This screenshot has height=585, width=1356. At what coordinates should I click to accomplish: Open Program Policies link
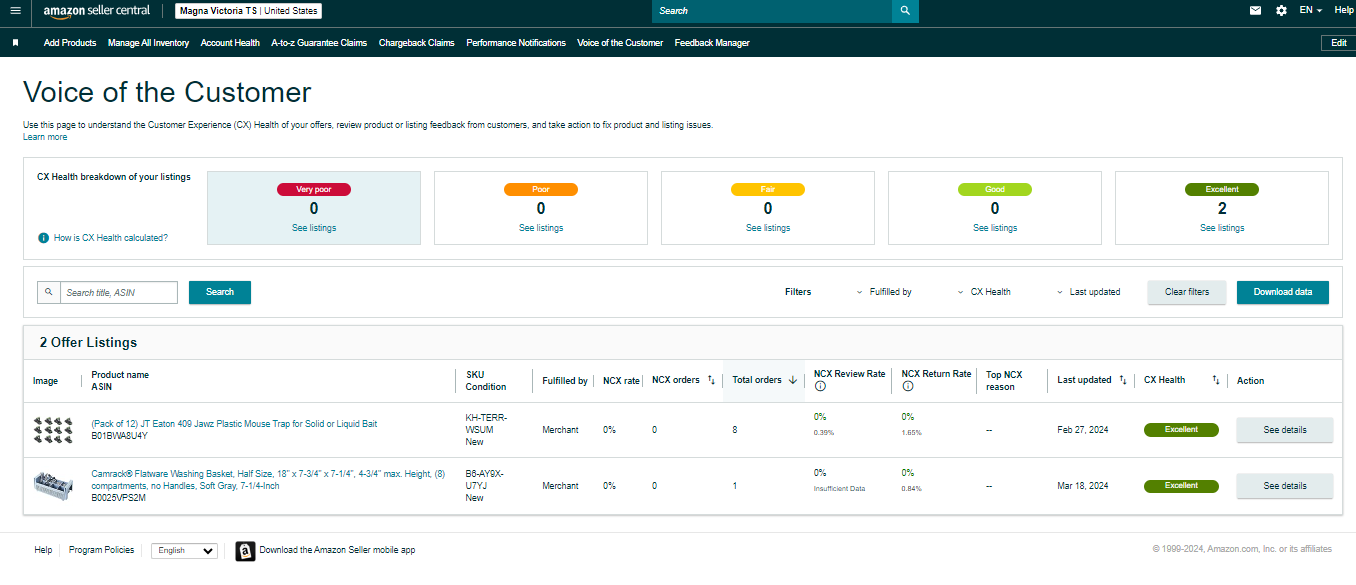coord(101,550)
